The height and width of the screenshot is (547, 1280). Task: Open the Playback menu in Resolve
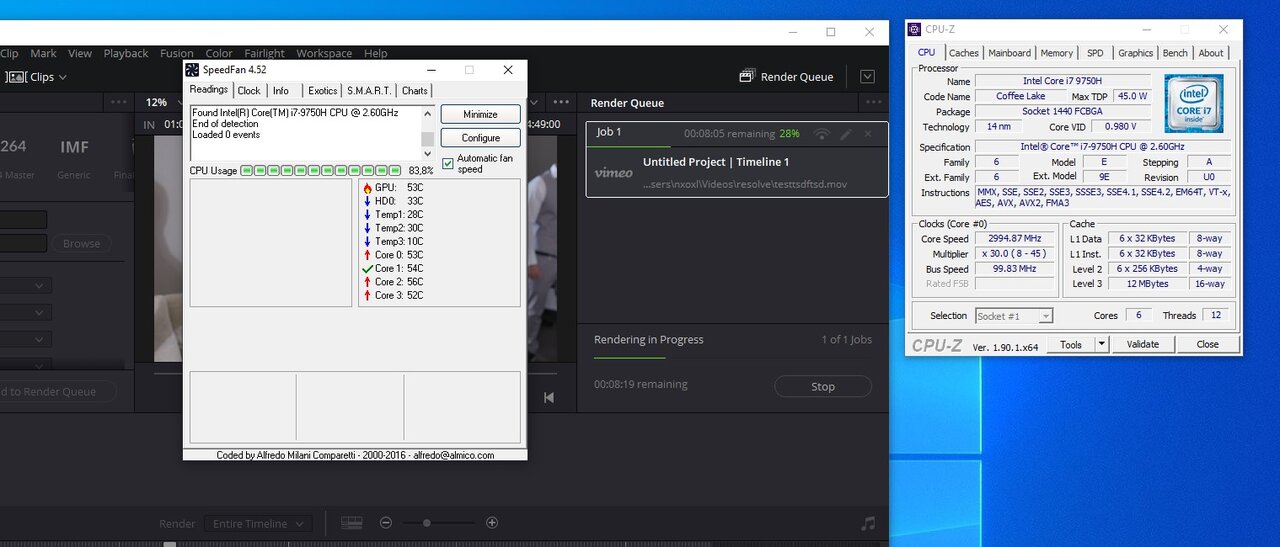coord(126,53)
